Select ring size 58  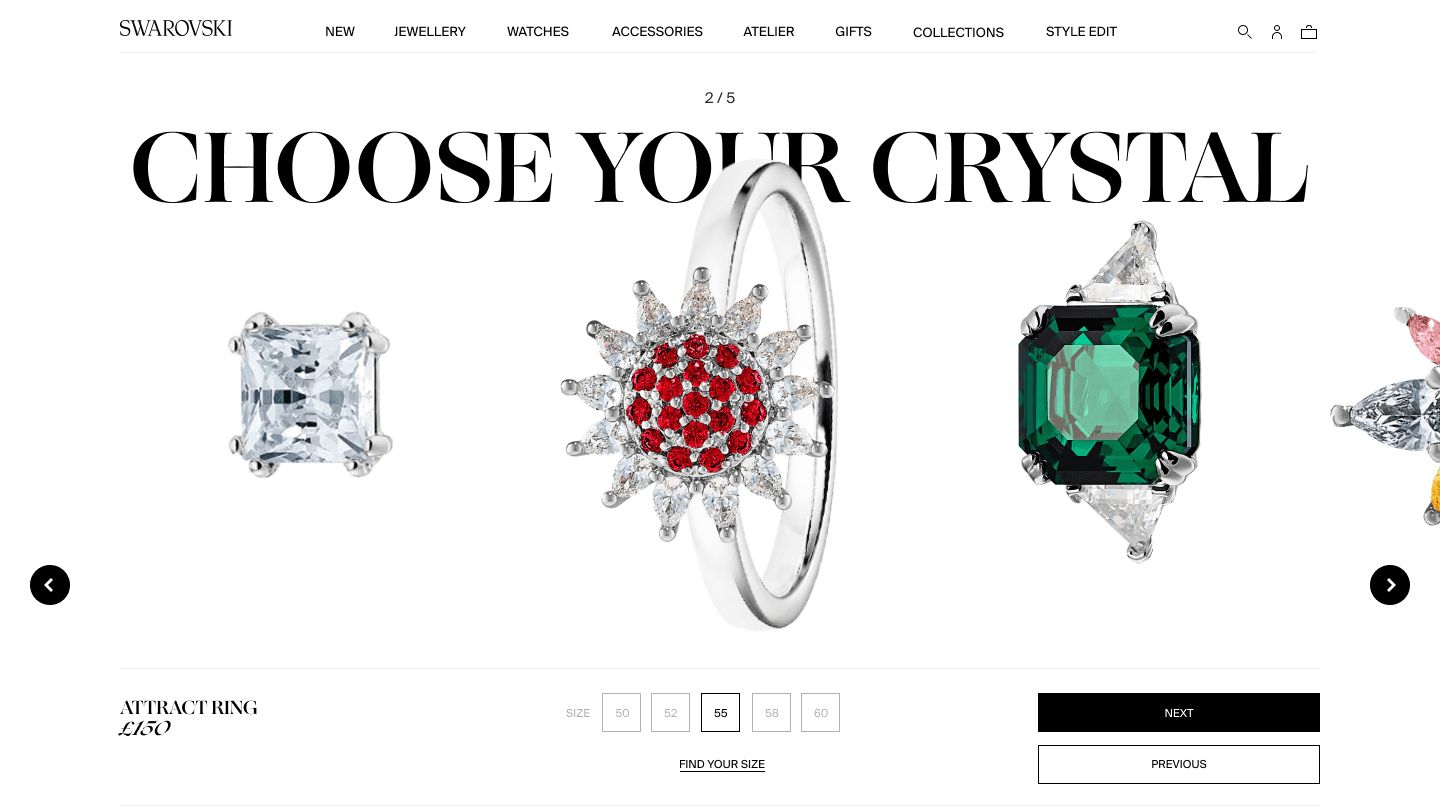click(772, 713)
